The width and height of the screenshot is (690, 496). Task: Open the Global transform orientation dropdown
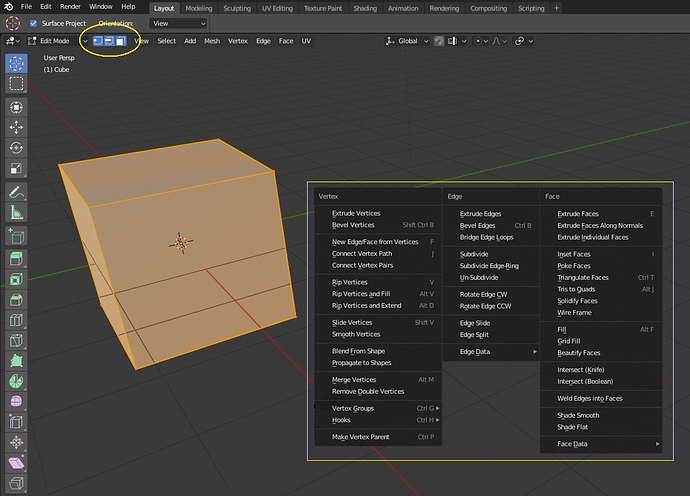pyautogui.click(x=407, y=41)
